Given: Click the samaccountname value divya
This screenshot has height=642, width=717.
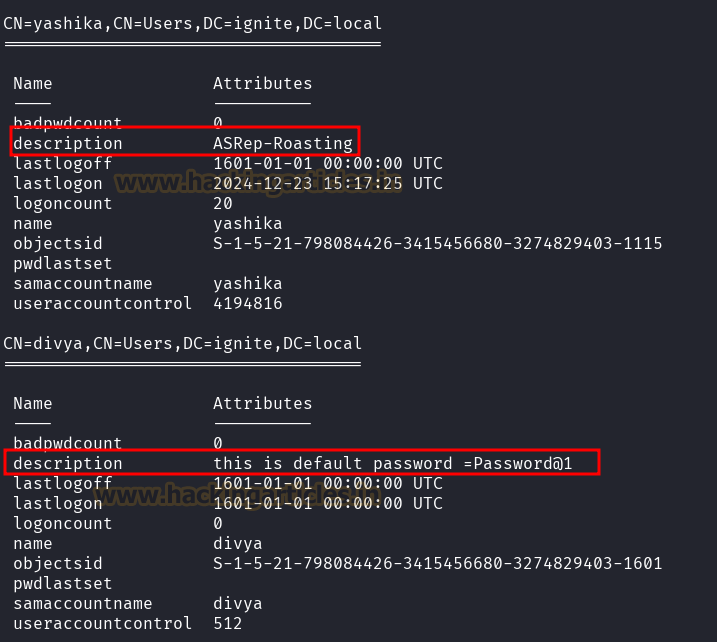Looking at the screenshot, I should click(x=238, y=604).
